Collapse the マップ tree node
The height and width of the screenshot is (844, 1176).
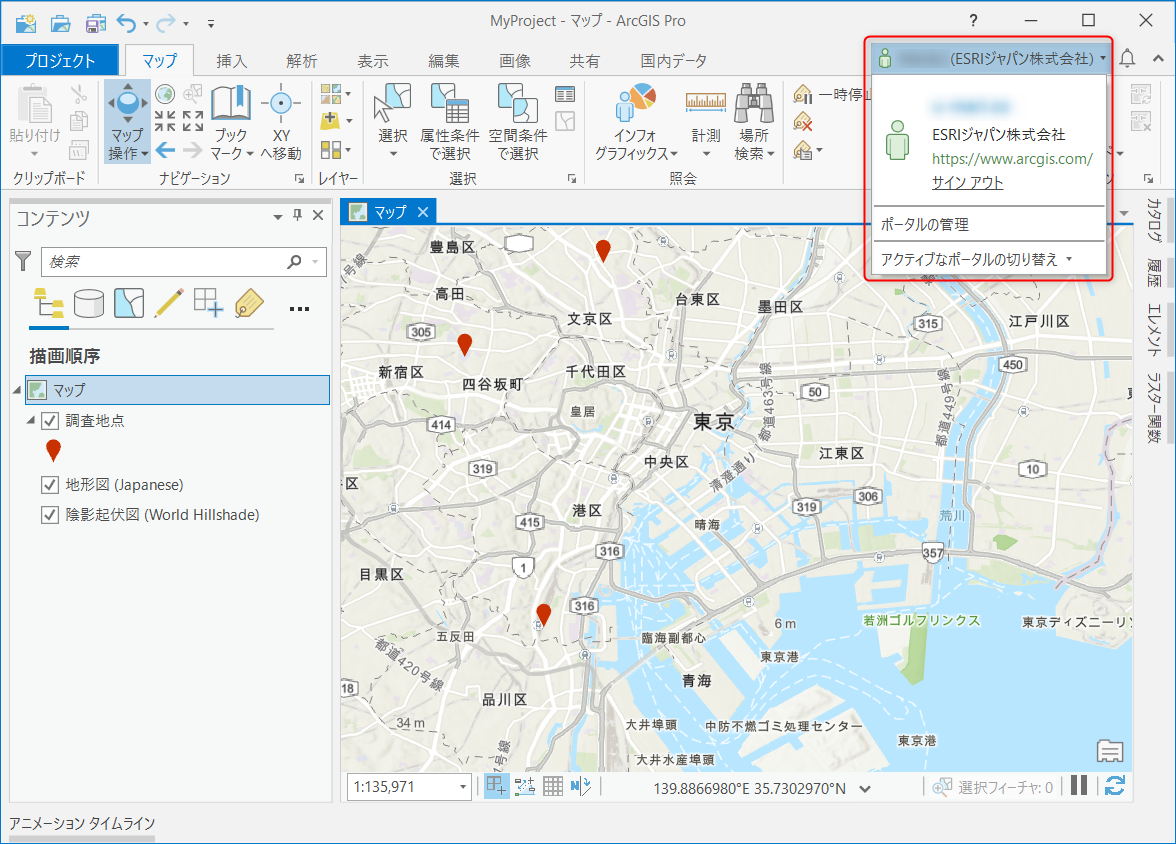pyautogui.click(x=17, y=390)
